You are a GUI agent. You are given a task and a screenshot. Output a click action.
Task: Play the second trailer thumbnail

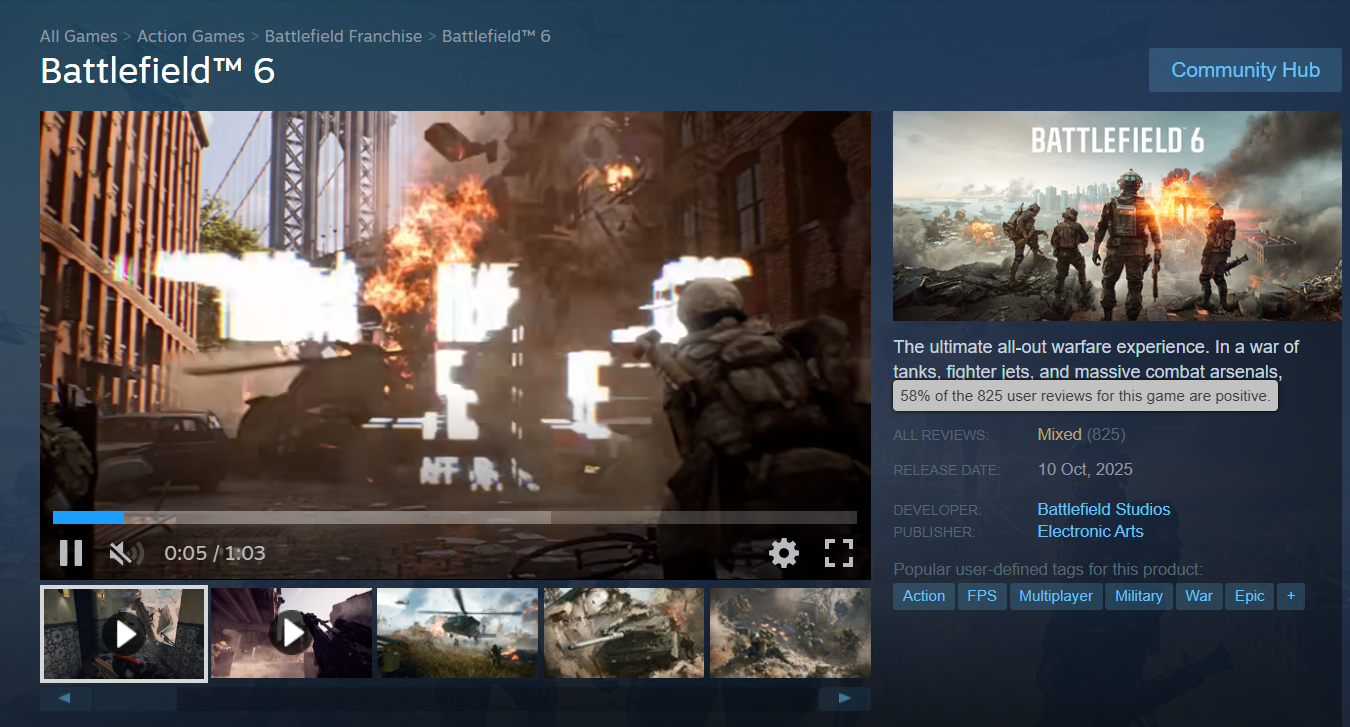291,634
